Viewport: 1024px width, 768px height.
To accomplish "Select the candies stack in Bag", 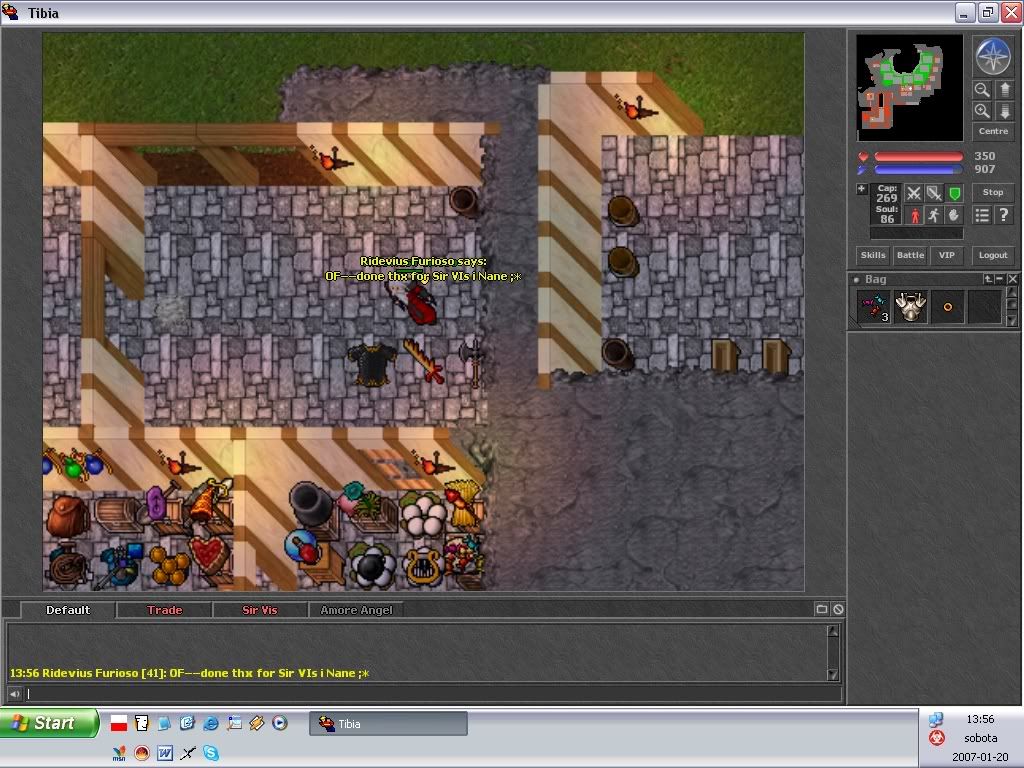I will click(873, 307).
